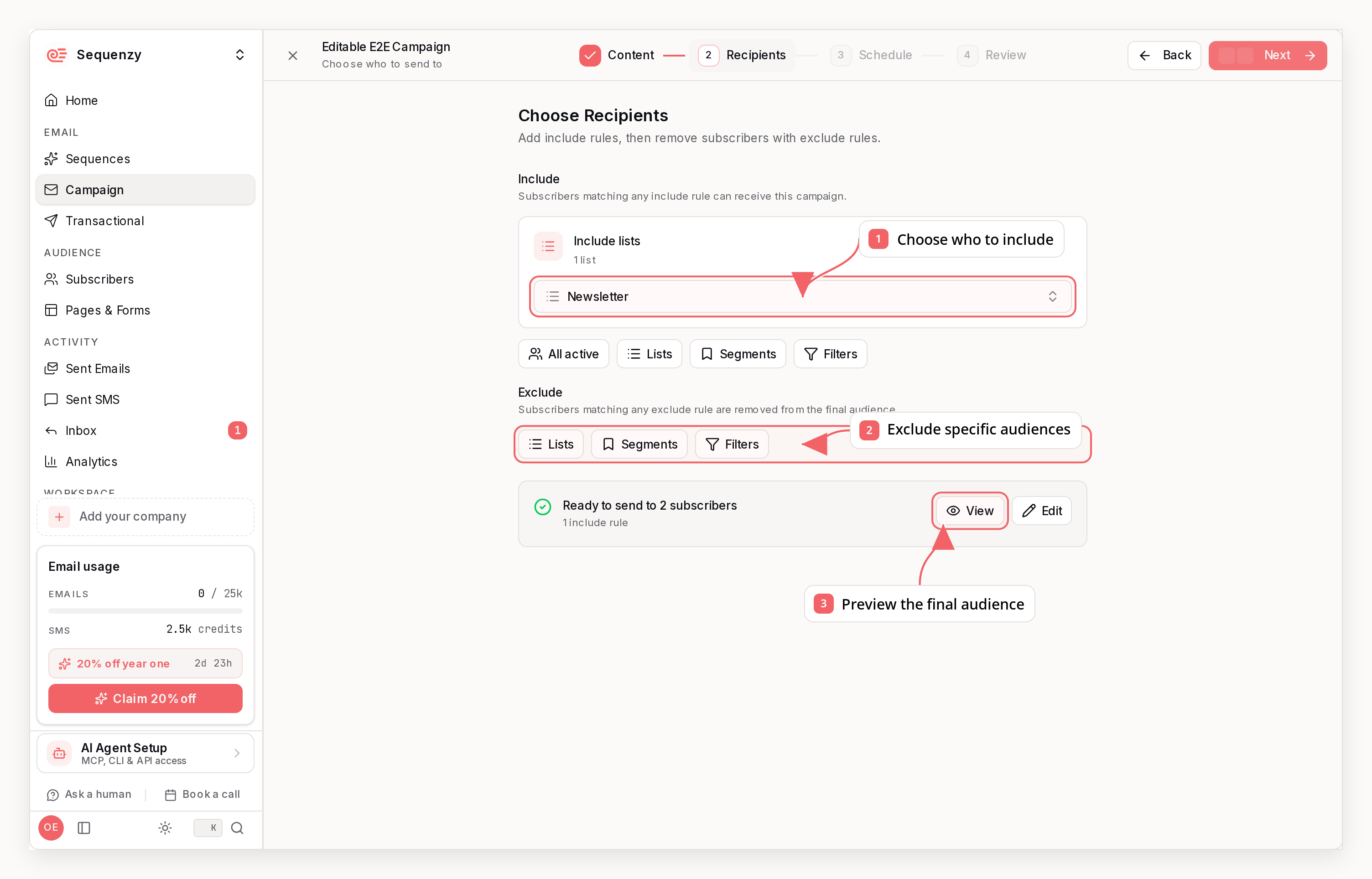
Task: Add an exclude rule by Lists
Action: [551, 444]
